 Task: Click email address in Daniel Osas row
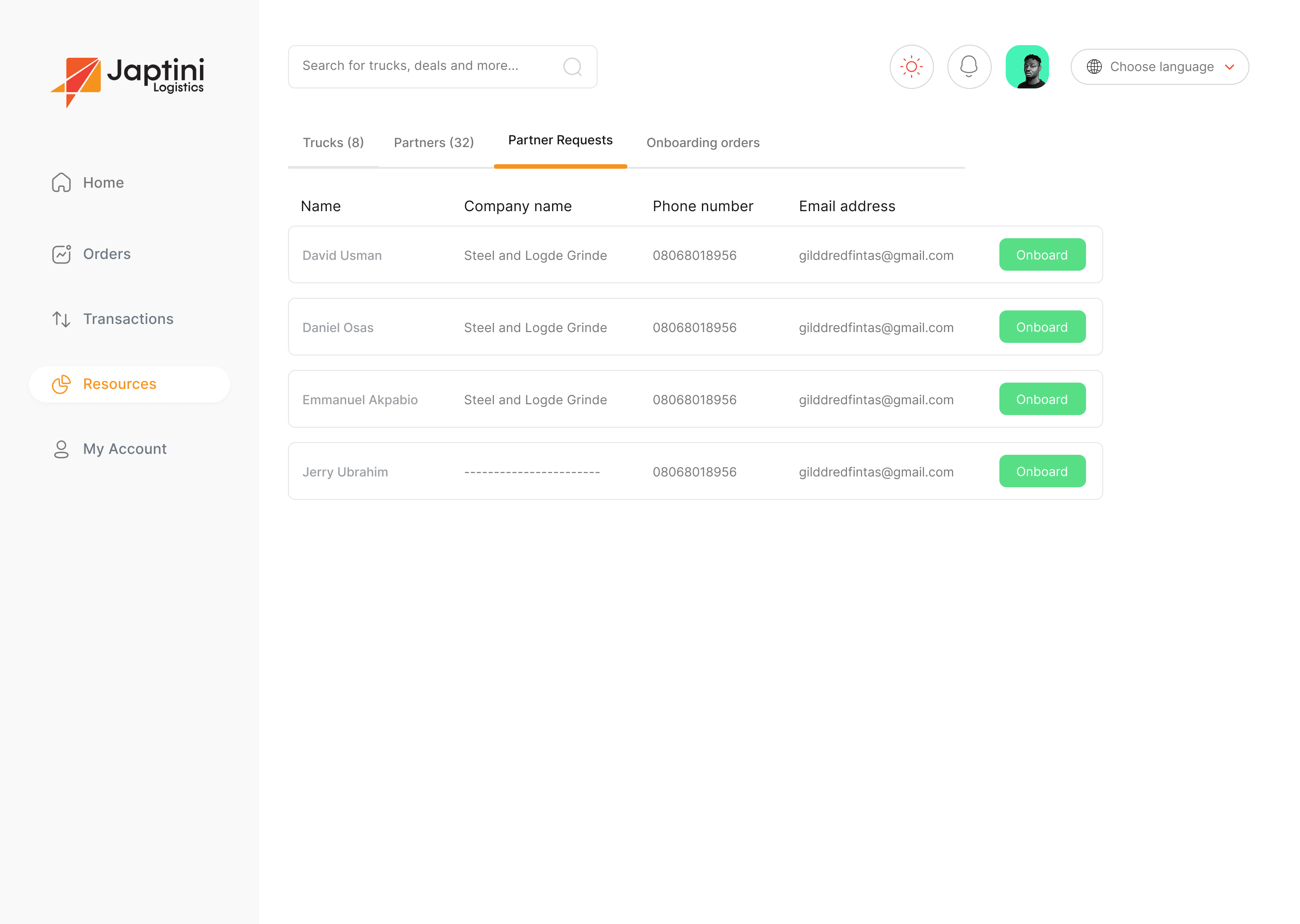(876, 328)
